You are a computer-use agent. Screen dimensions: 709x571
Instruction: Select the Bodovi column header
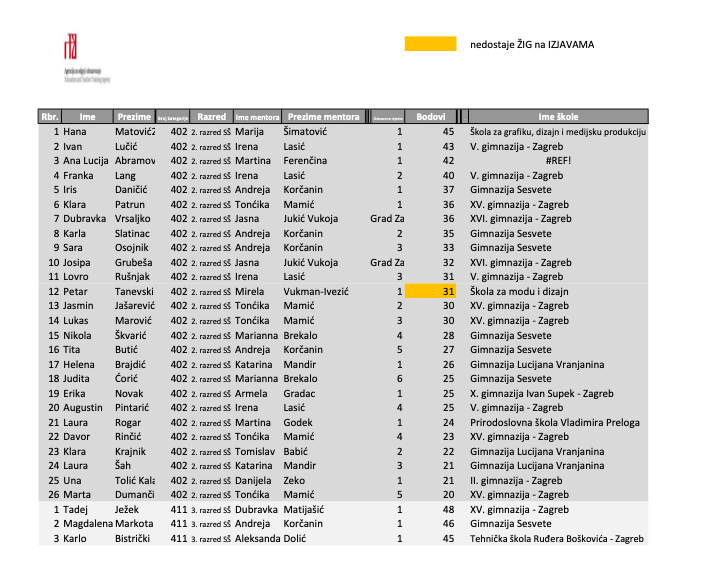coord(430,117)
